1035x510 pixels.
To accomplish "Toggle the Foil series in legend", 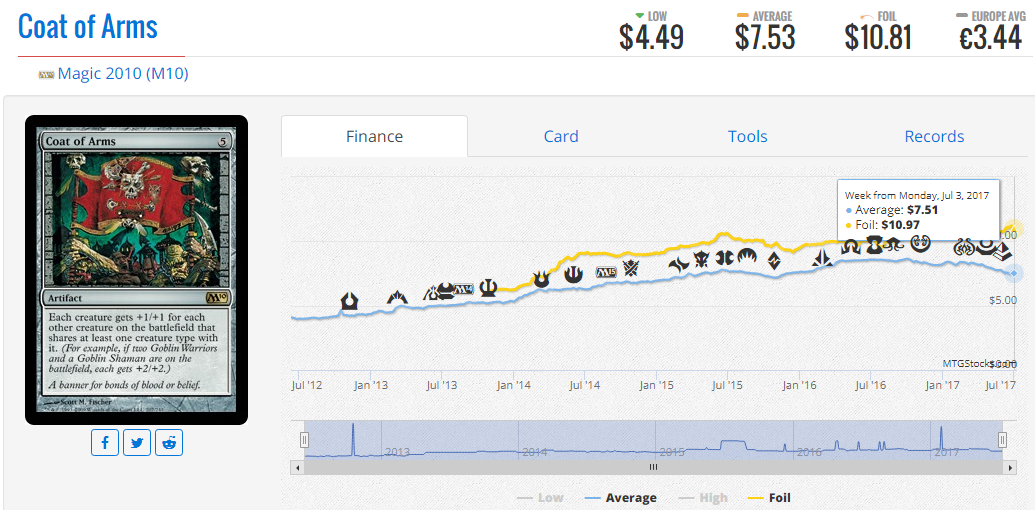I will [x=768, y=498].
